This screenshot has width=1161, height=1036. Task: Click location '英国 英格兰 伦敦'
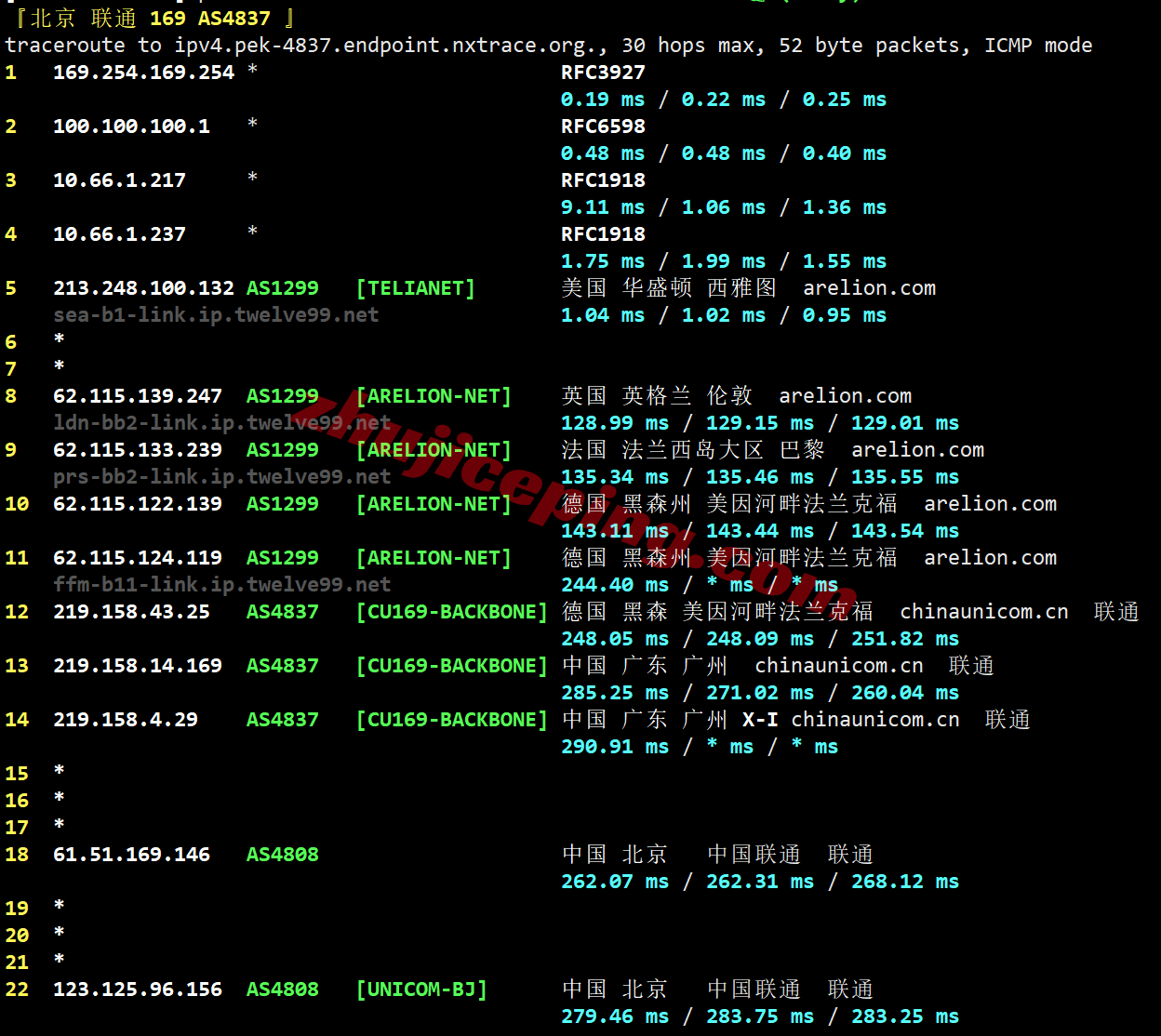(657, 396)
